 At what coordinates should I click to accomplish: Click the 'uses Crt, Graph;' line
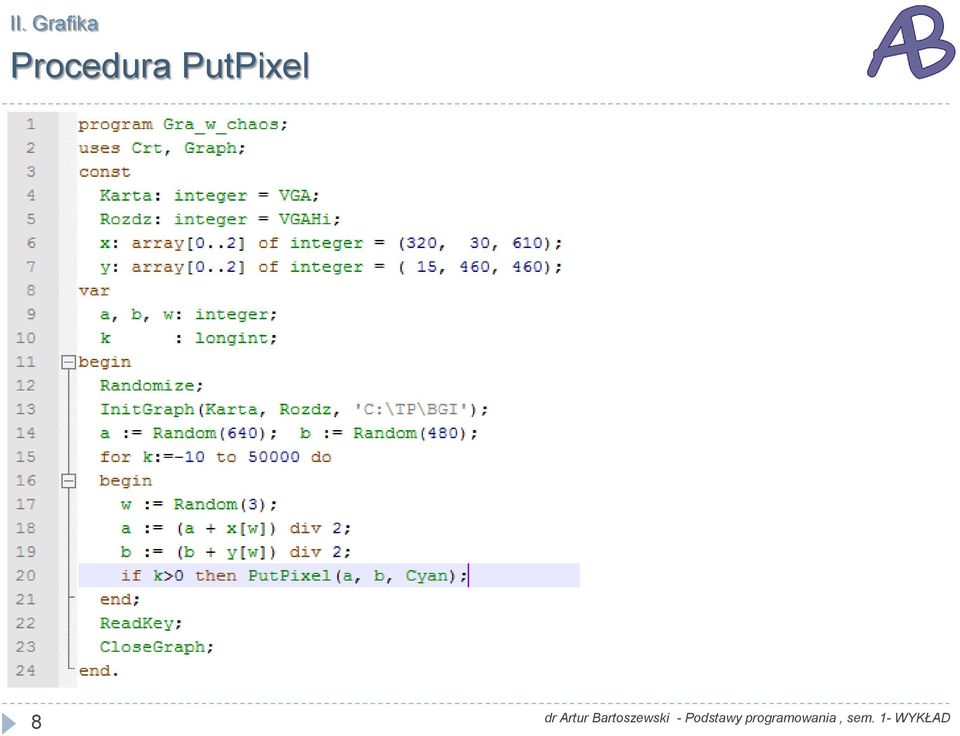(x=162, y=149)
